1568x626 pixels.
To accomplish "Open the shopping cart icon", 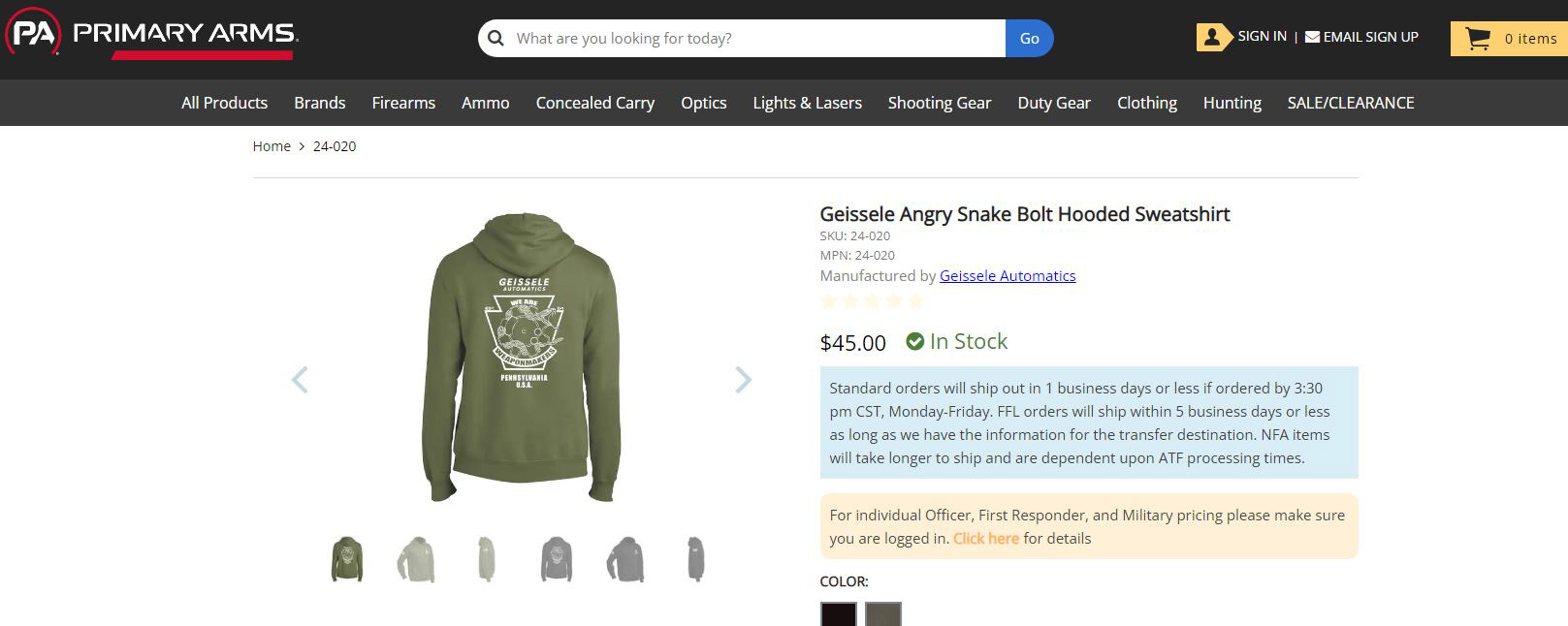I will 1478,39.
